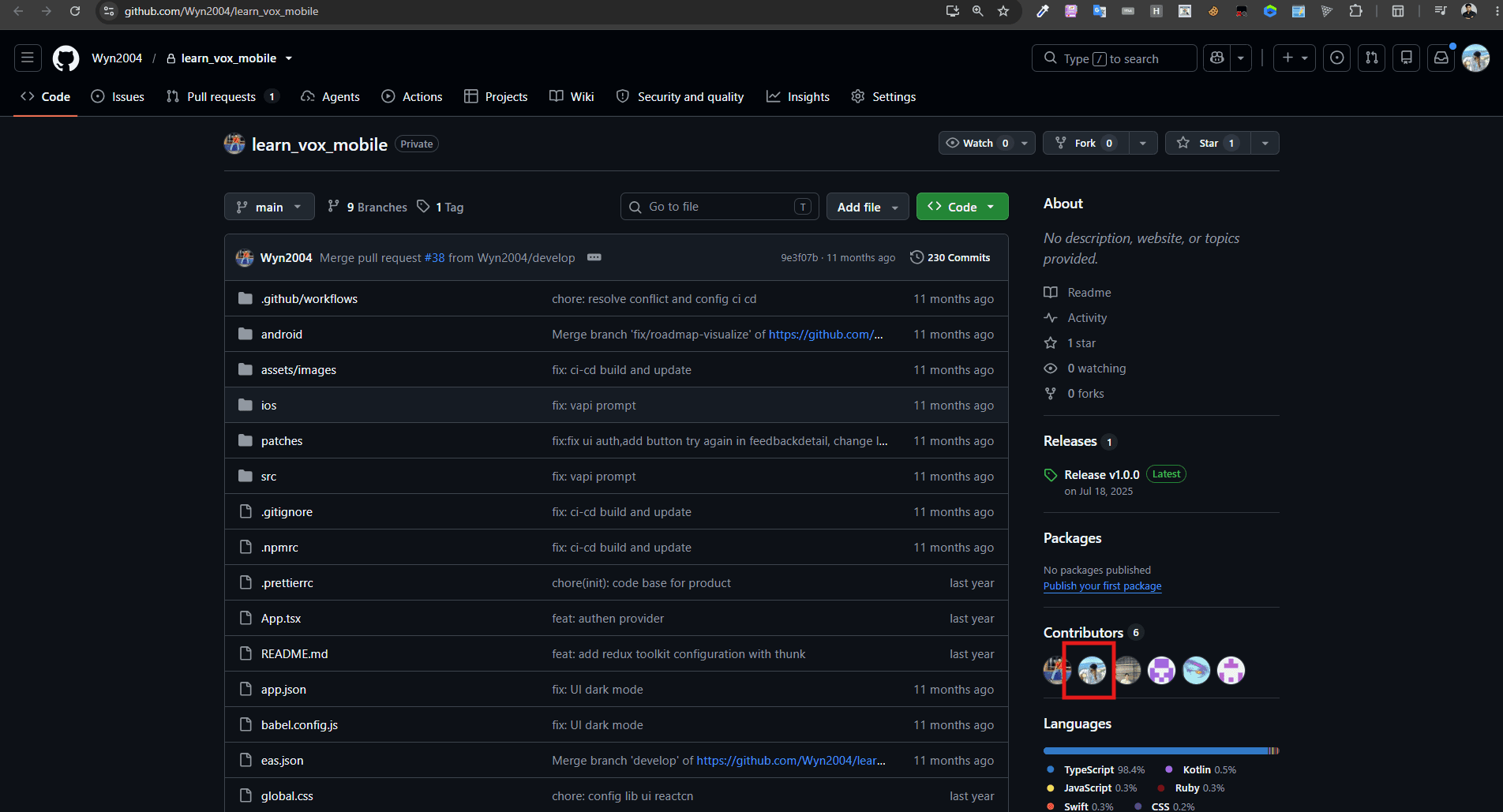Click the Type to search box
This screenshot has width=1503, height=812.
pyautogui.click(x=1114, y=58)
